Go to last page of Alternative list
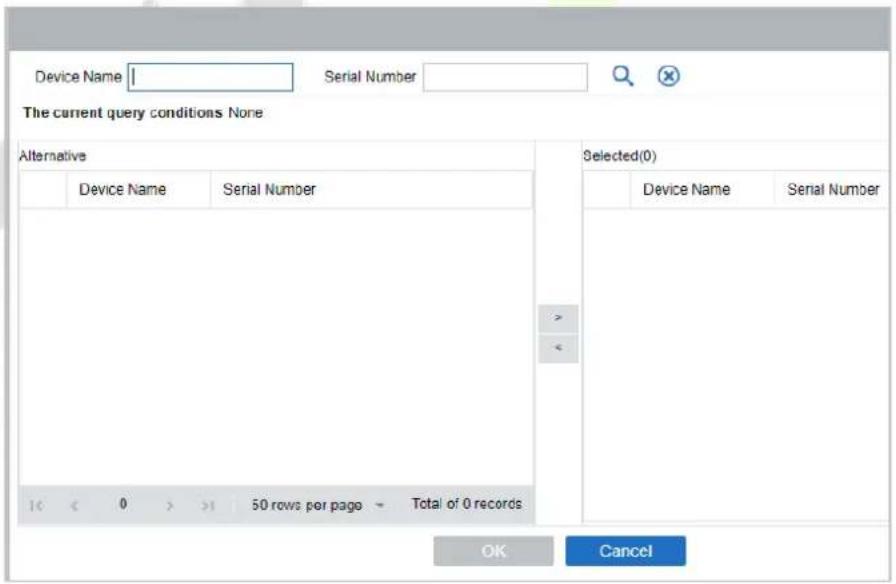The height and width of the screenshot is (584, 896). [x=207, y=505]
